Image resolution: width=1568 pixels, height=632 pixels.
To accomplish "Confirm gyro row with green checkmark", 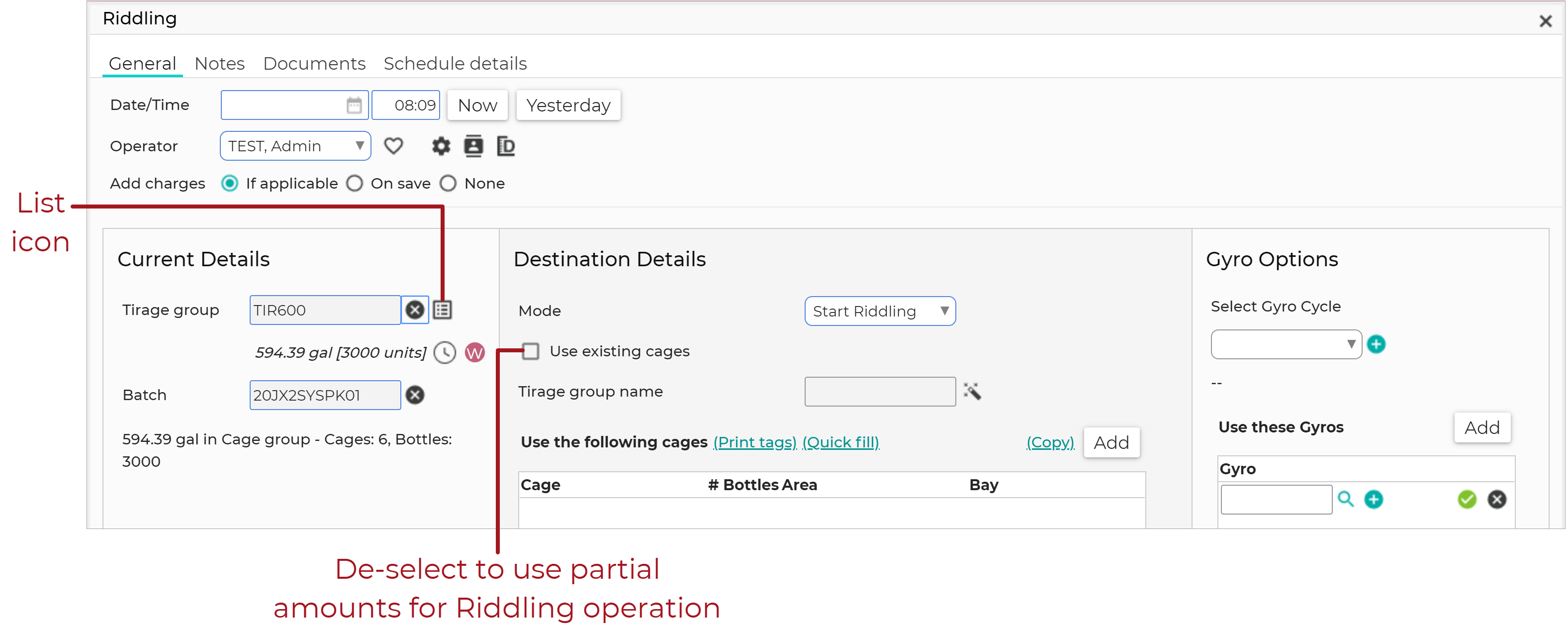I will tap(1467, 499).
